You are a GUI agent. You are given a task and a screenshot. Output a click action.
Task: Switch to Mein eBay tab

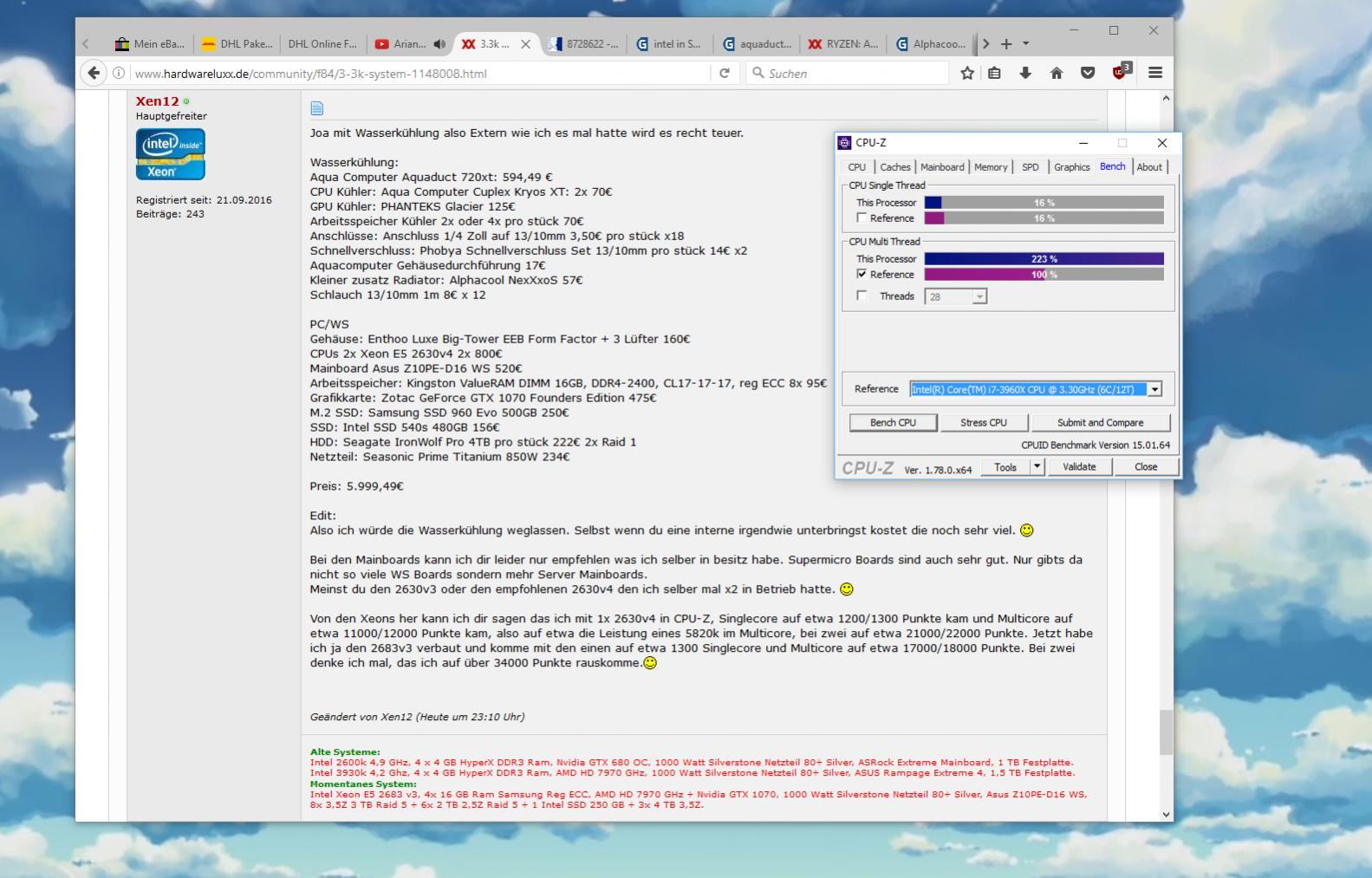[150, 44]
